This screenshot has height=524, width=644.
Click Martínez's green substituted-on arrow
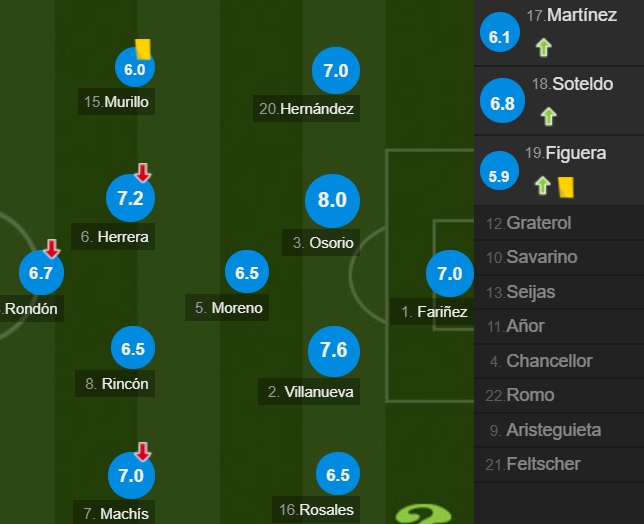(x=543, y=47)
